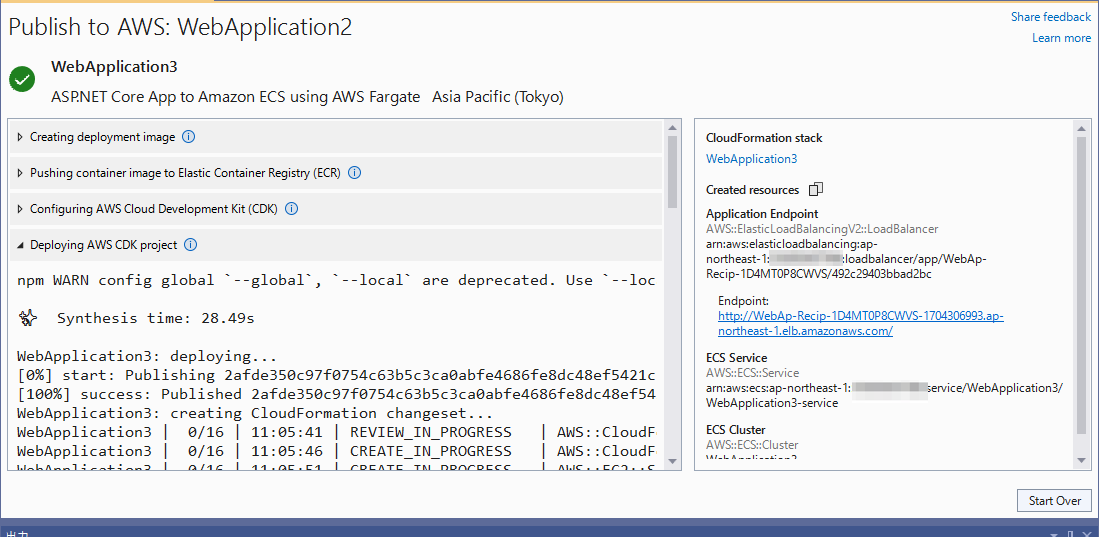Click the AWS::ECS::Cluster type text
Image resolution: width=1099 pixels, height=537 pixels.
click(x=752, y=444)
